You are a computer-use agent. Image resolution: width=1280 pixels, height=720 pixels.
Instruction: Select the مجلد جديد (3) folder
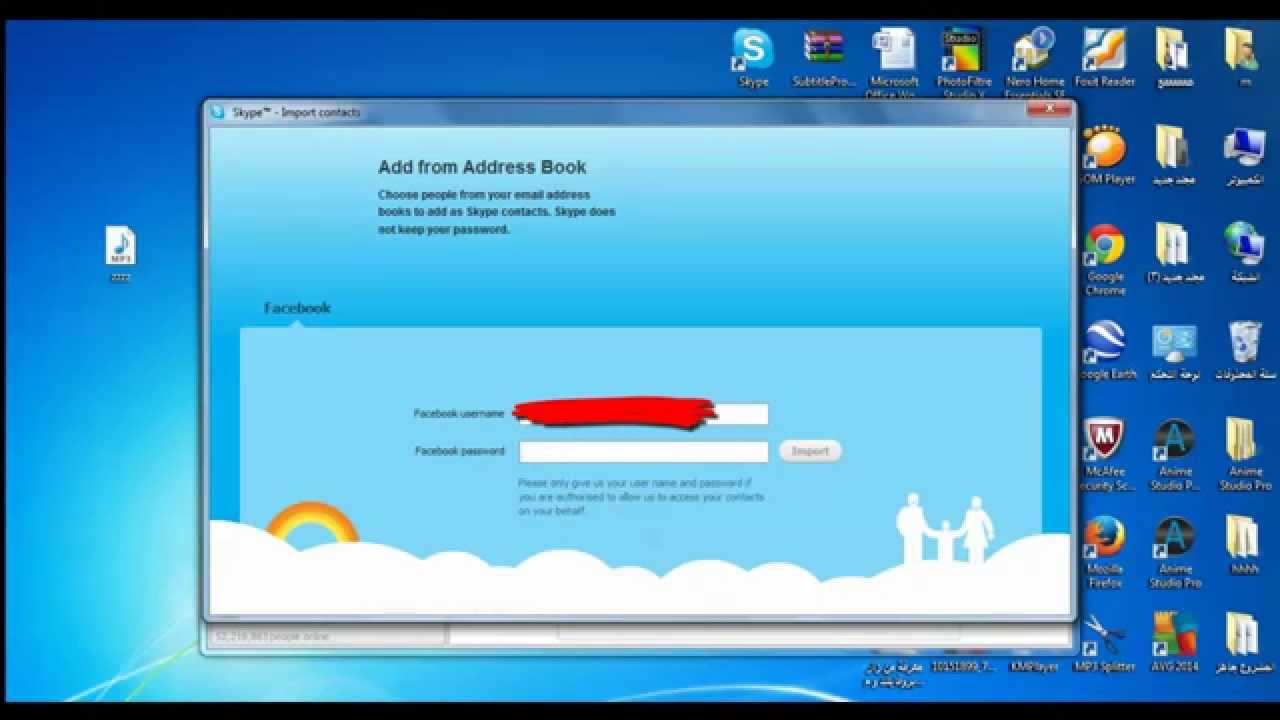(x=1173, y=252)
